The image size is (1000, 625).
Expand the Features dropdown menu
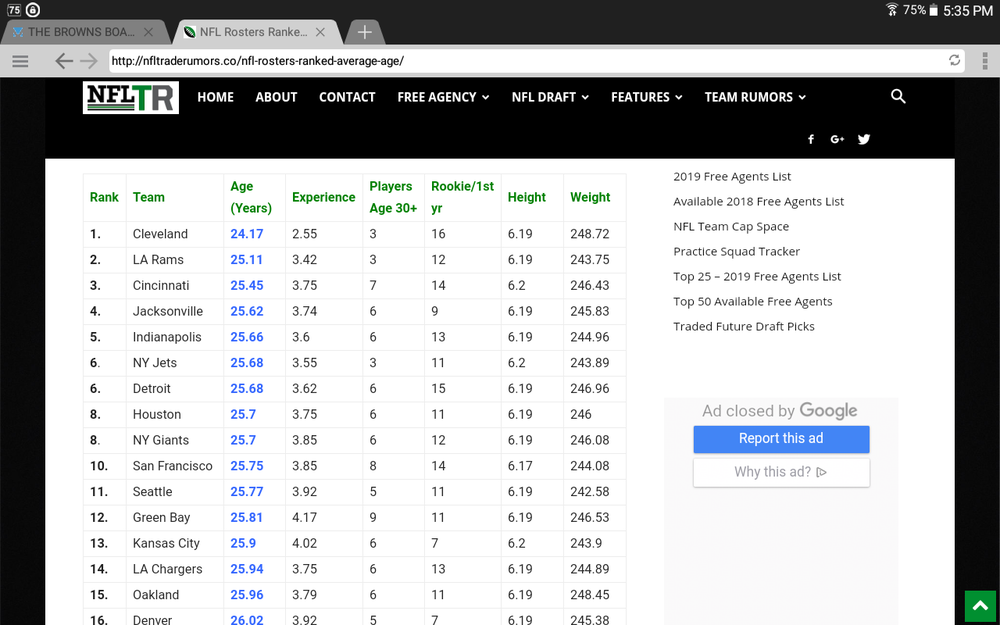coord(647,97)
